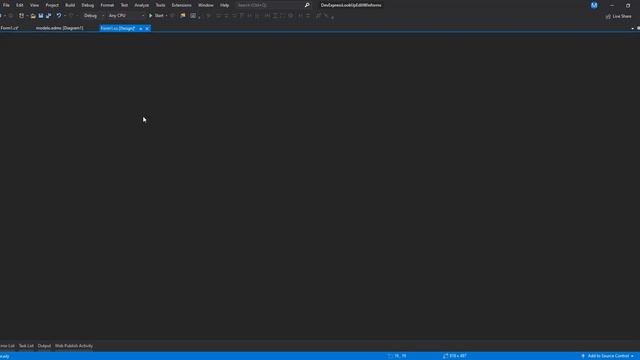Click the window icon after the folder icon
Screen dimensions: 640x360
click(193, 16)
